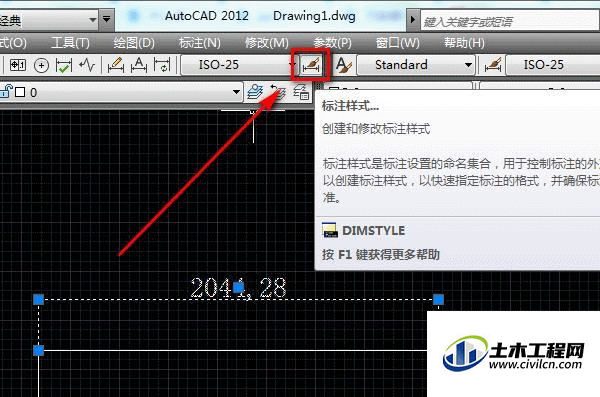
Task: Click the layer 0 color square
Action: (20, 92)
